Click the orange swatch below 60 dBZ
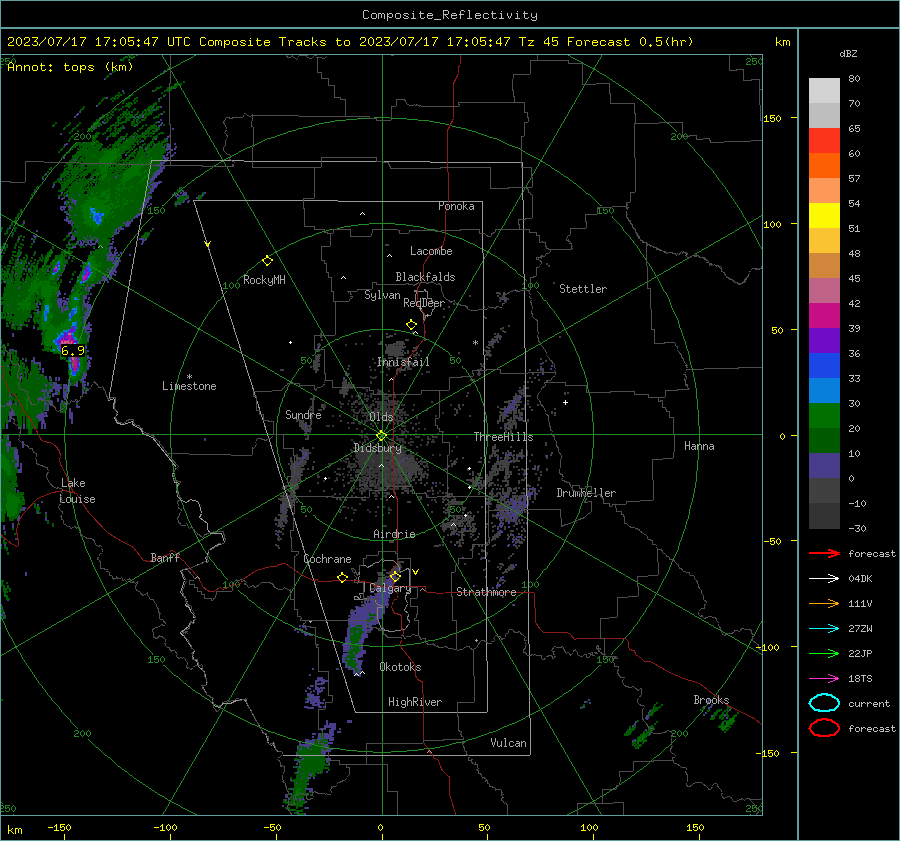This screenshot has width=900, height=841. (x=824, y=166)
